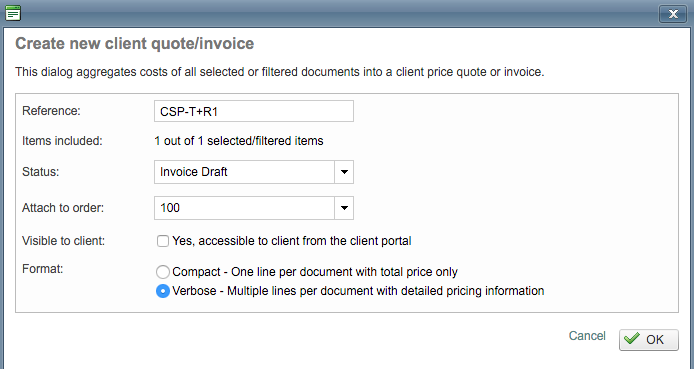Open the Status dropdown arrow
694x369 pixels.
tap(344, 172)
